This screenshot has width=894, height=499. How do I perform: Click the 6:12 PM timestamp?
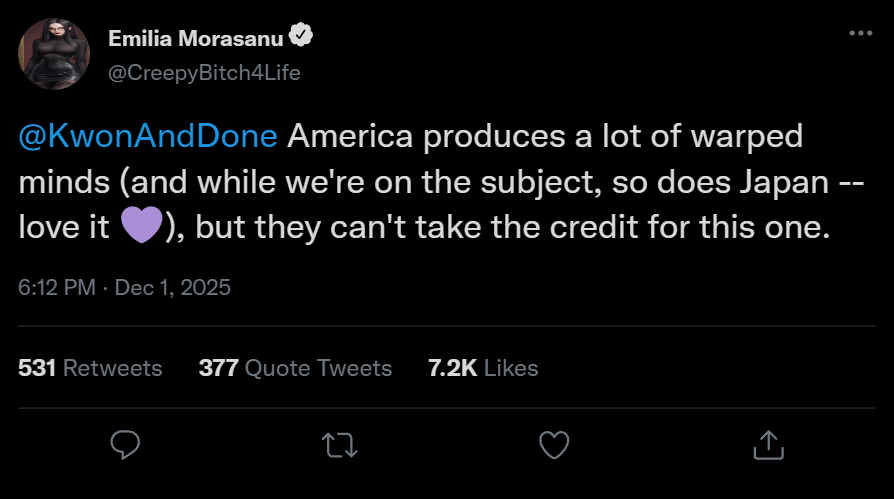56,288
